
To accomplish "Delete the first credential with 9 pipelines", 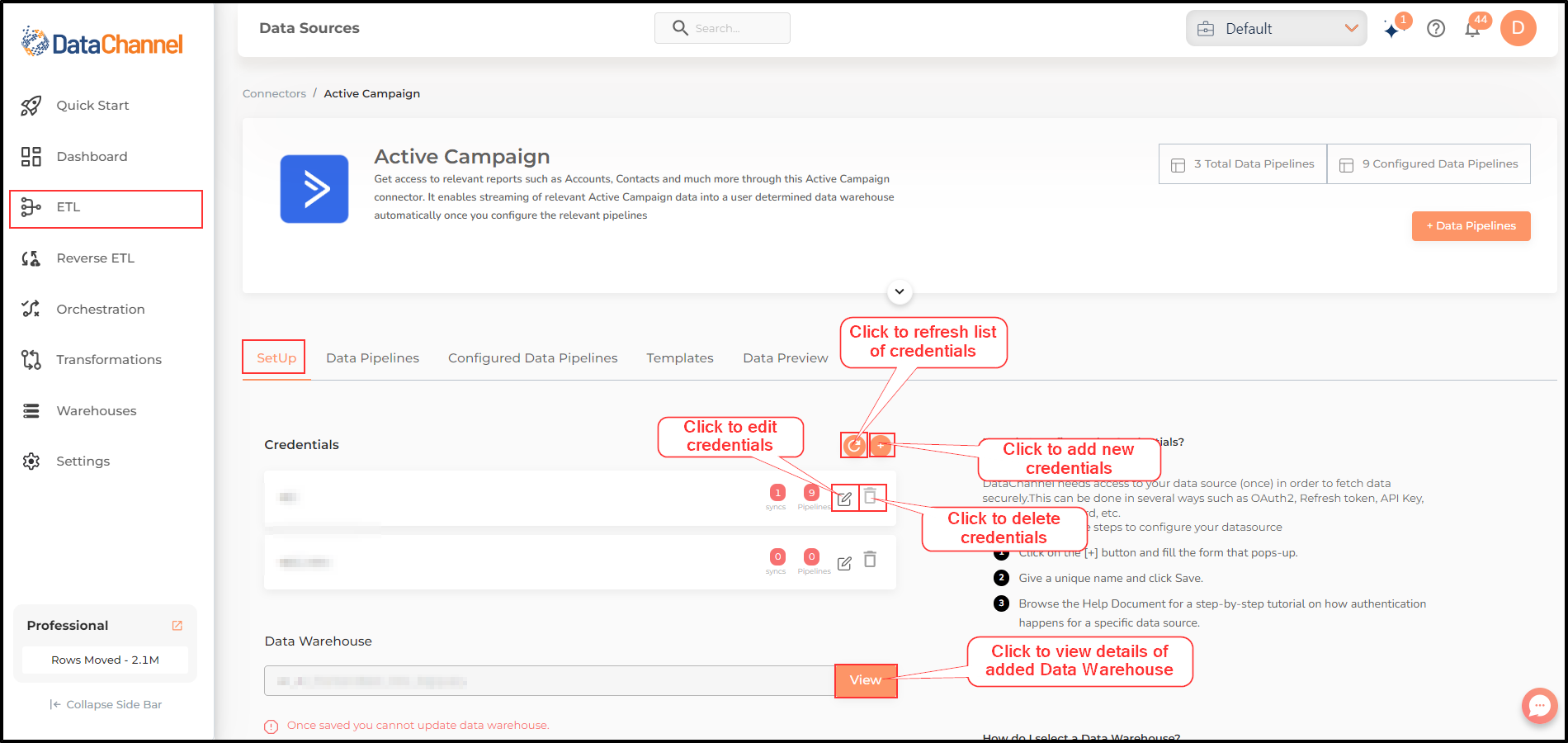I will [870, 496].
